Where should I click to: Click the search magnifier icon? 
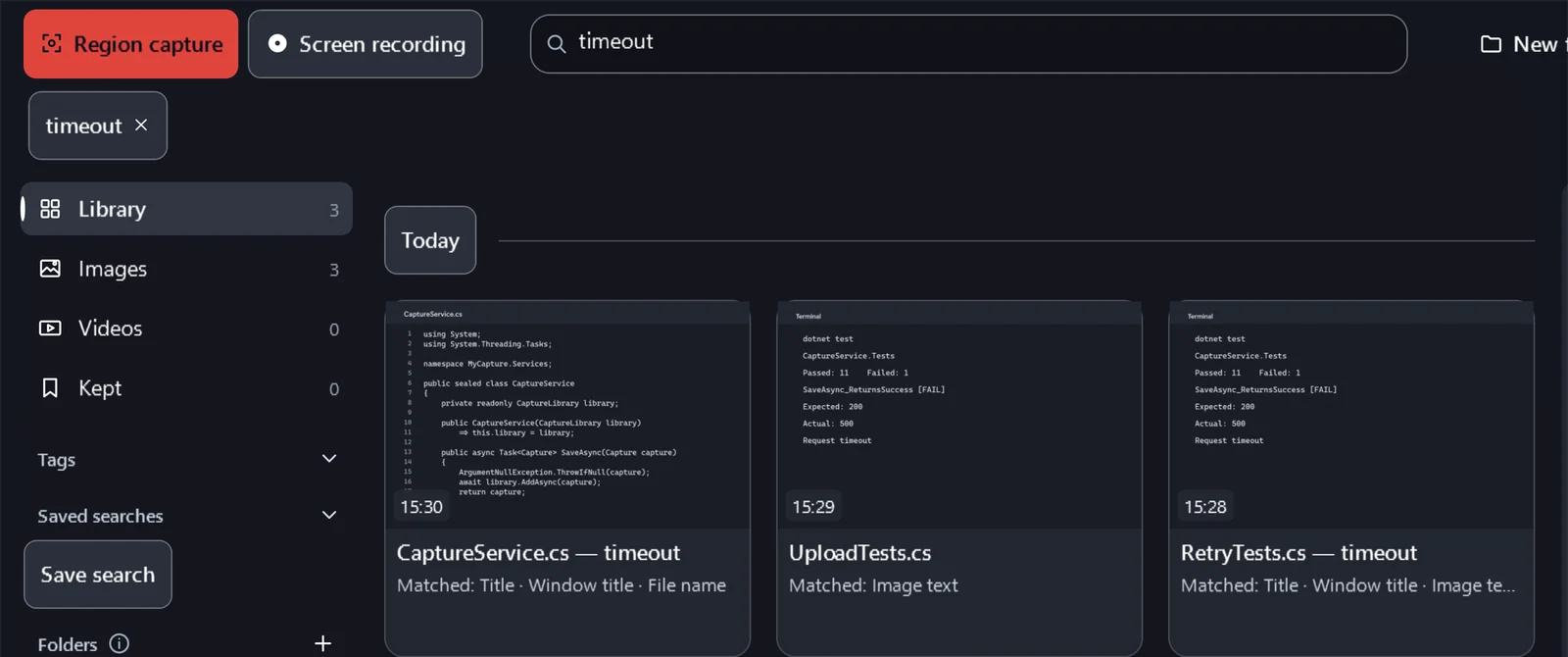556,44
